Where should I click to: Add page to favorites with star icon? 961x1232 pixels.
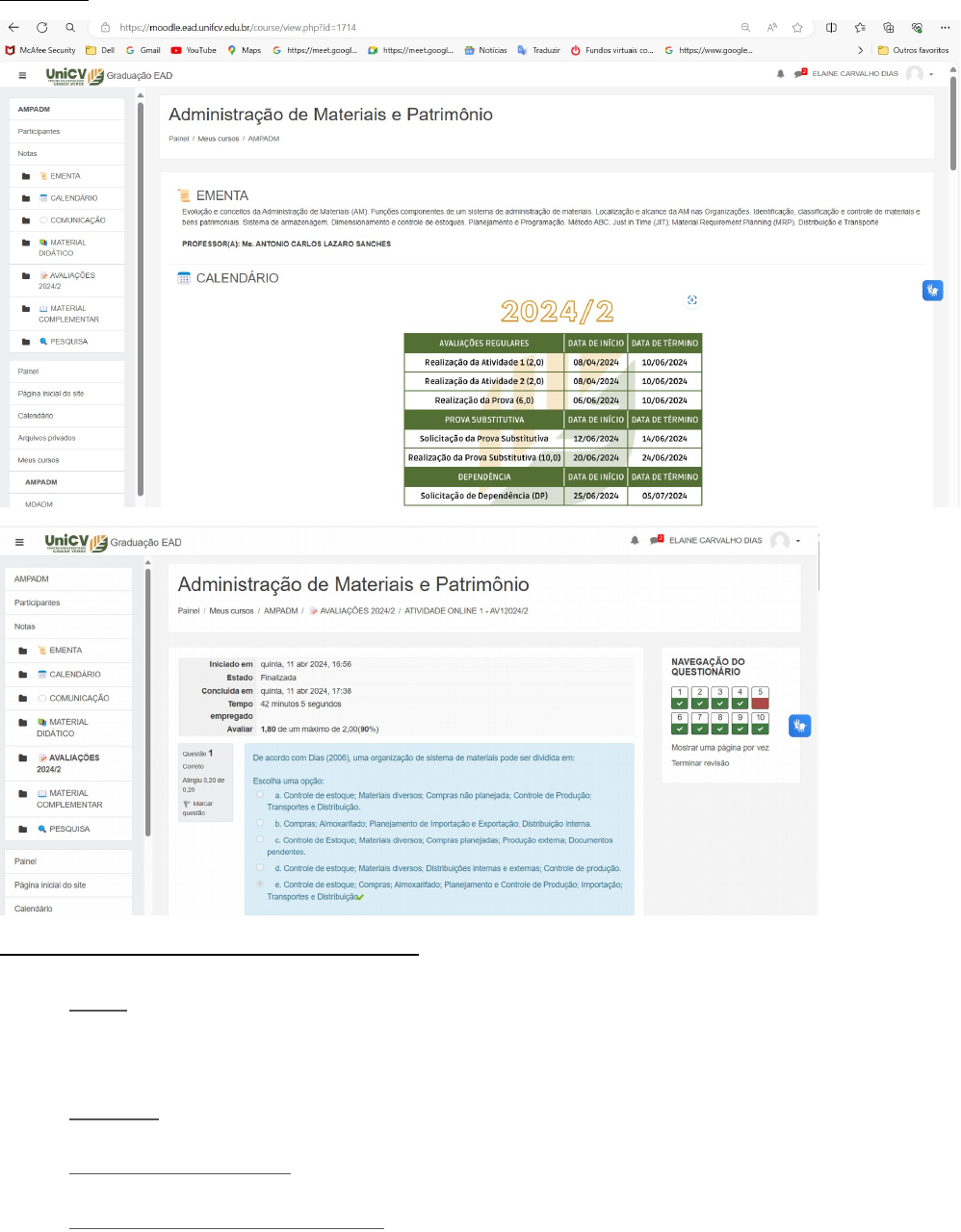797,27
